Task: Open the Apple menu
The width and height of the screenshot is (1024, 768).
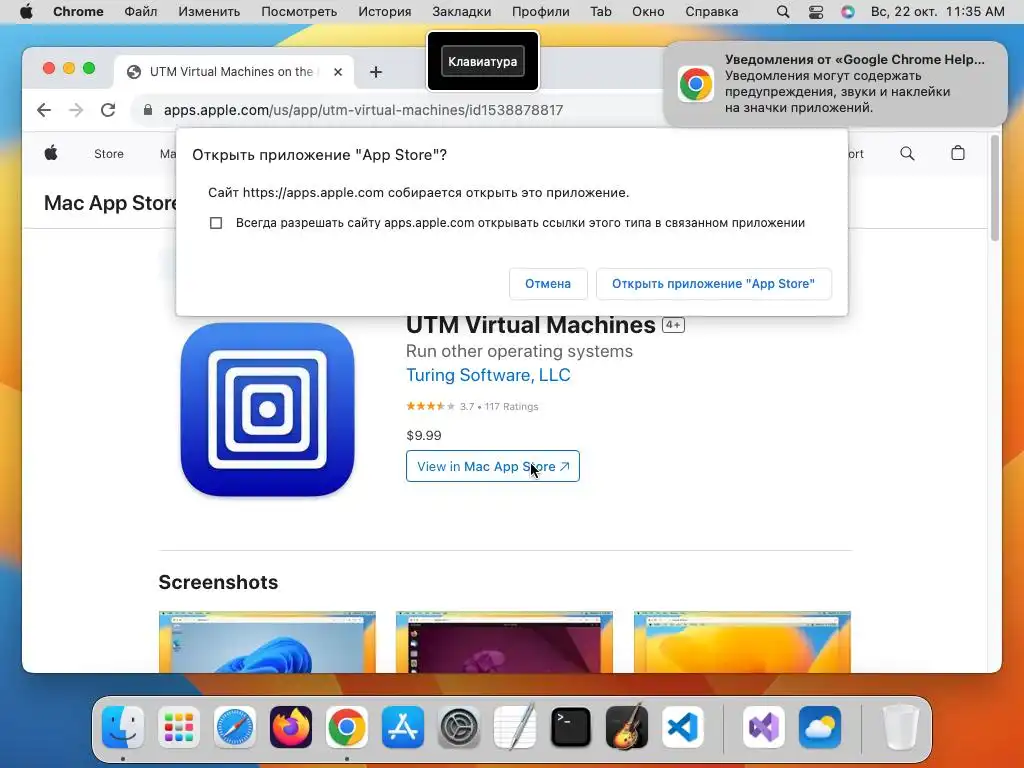Action: tap(26, 12)
